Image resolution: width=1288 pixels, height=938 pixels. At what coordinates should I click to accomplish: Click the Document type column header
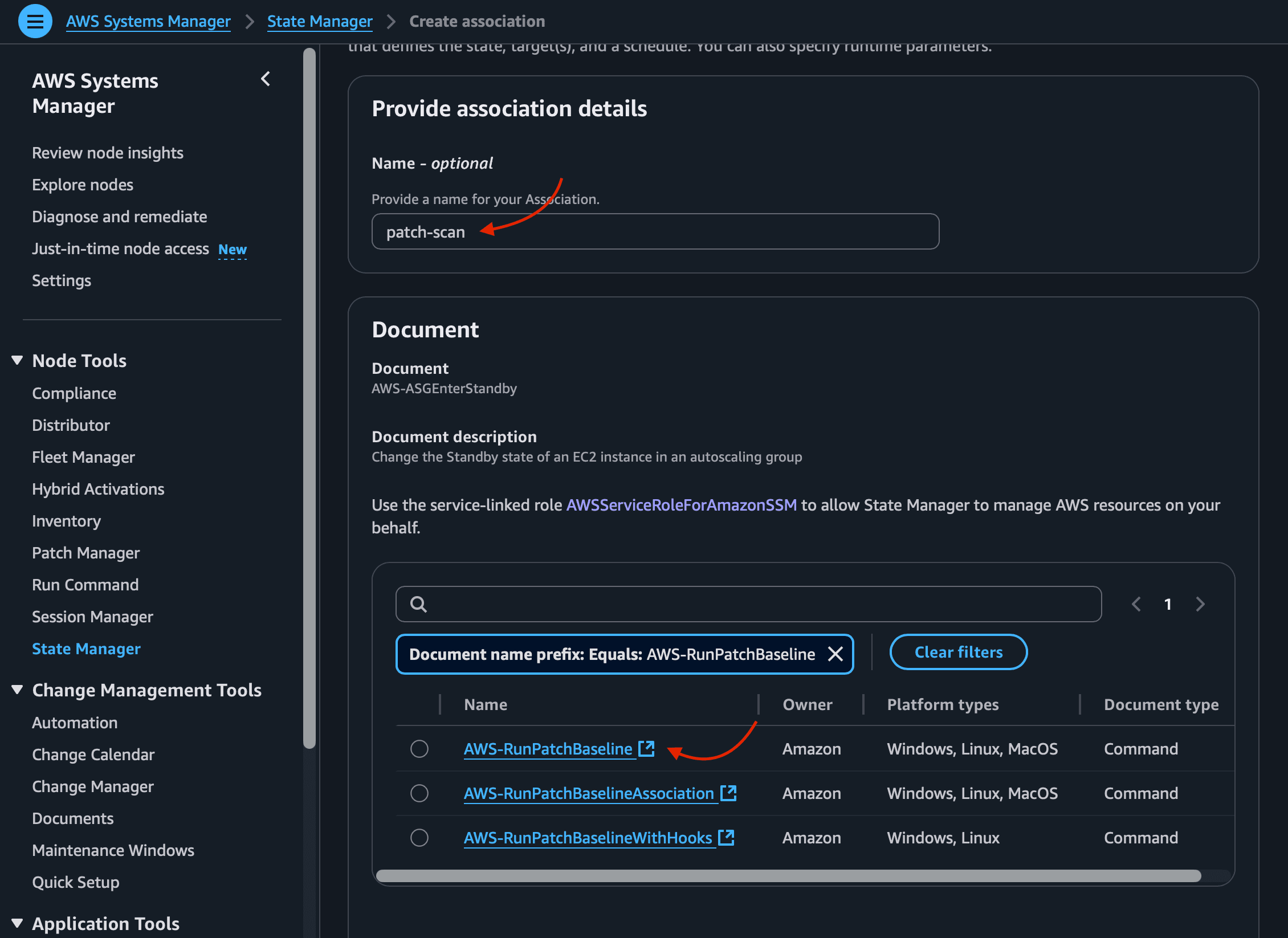coord(1161,704)
